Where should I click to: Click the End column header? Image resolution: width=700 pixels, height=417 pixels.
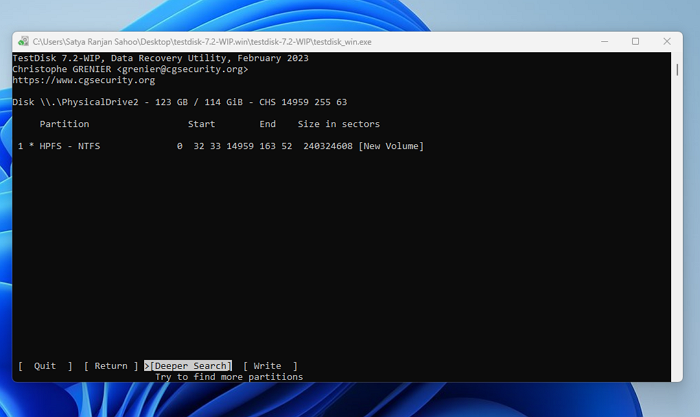pos(267,124)
